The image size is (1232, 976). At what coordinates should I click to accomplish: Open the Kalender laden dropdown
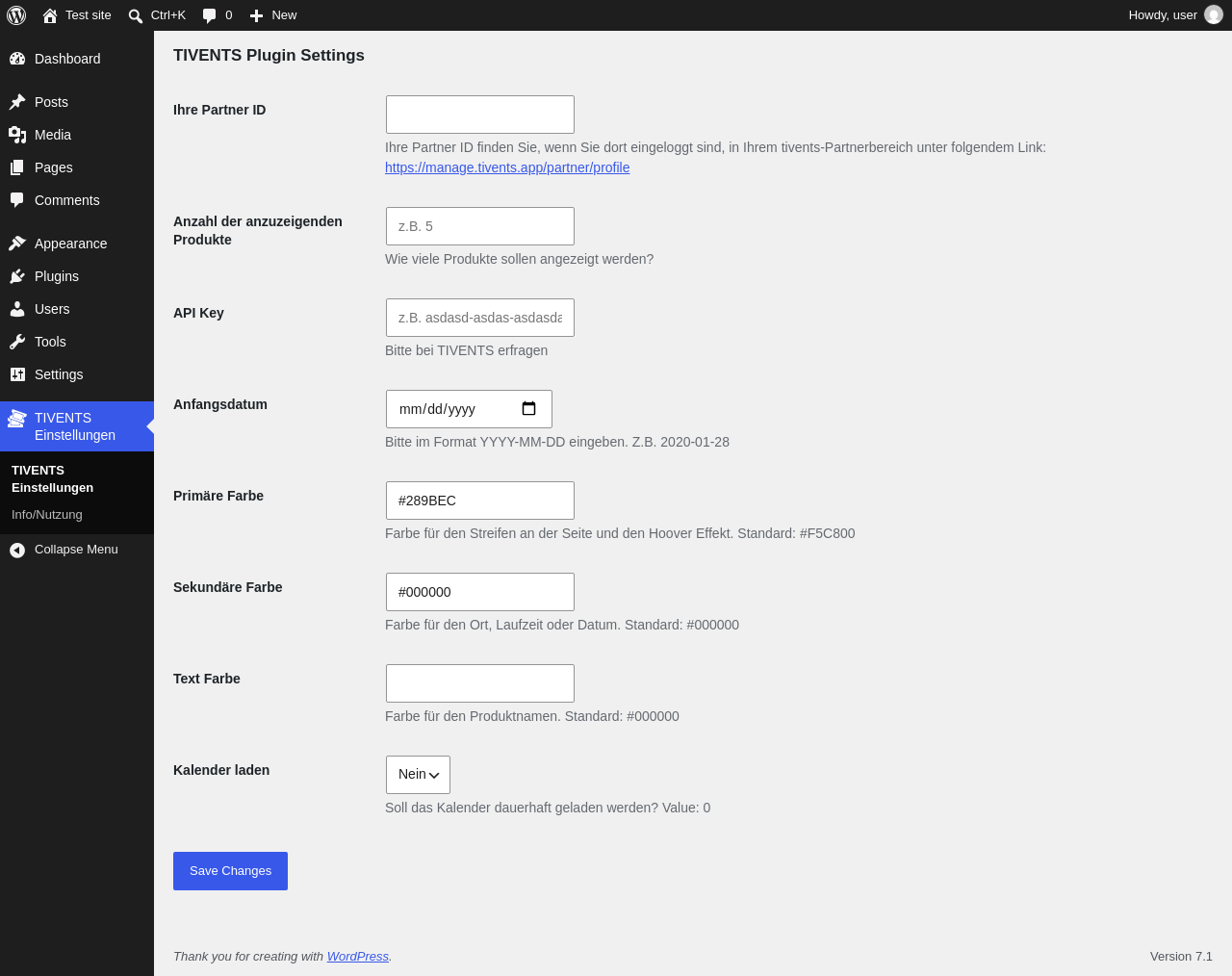[x=418, y=775]
